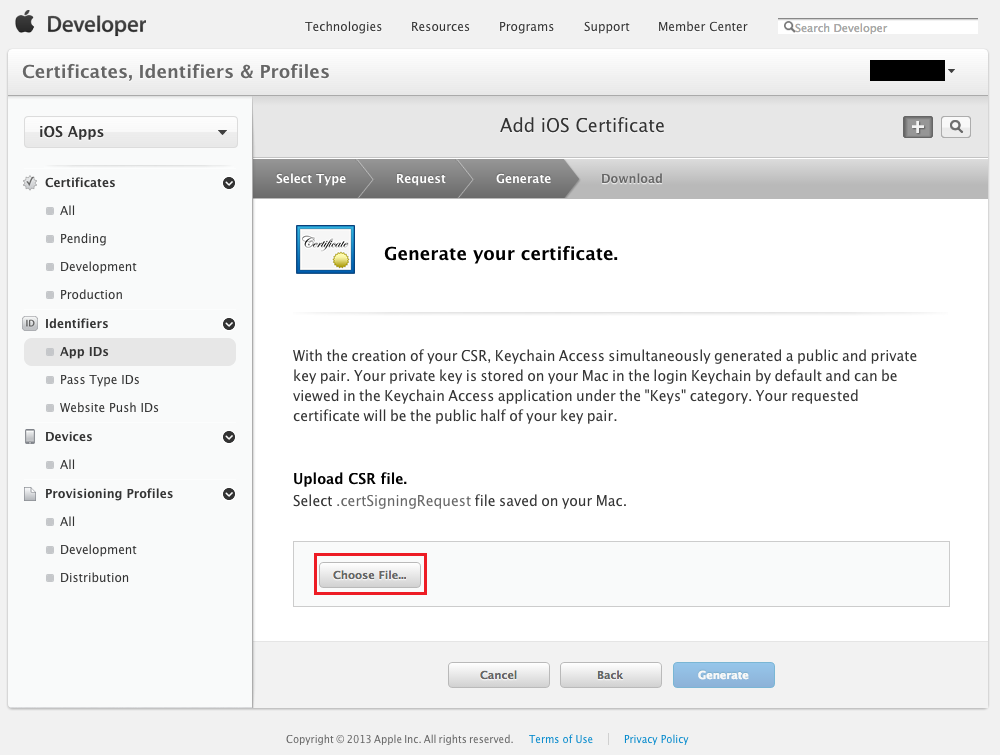This screenshot has width=1000, height=755.
Task: Go to the Request step
Action: pos(421,179)
